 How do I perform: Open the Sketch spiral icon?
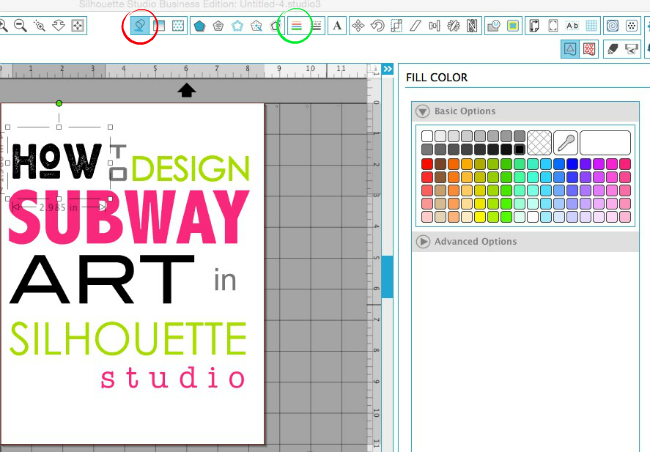(x=612, y=26)
